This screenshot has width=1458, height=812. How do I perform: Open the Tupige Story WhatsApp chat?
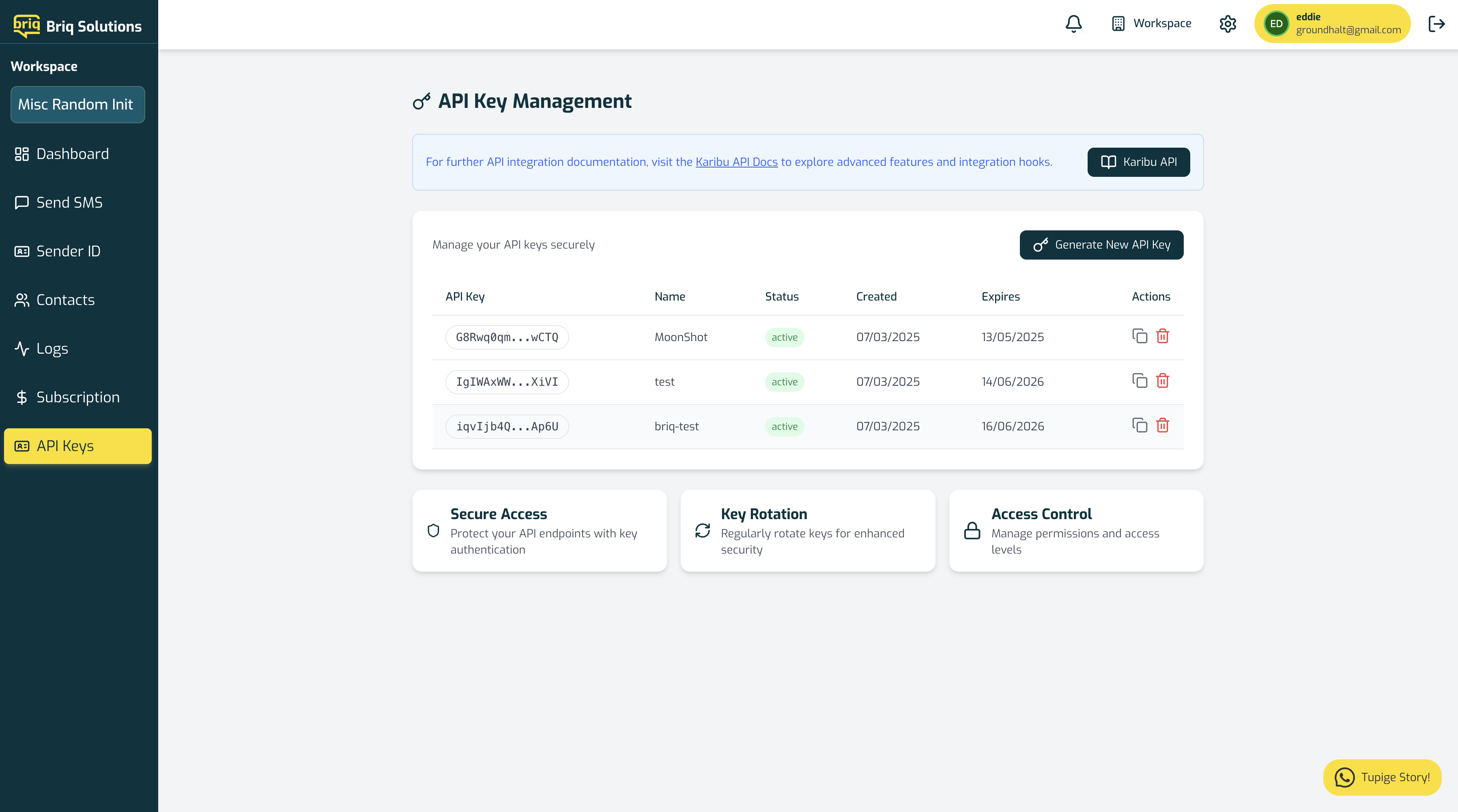[x=1382, y=777]
